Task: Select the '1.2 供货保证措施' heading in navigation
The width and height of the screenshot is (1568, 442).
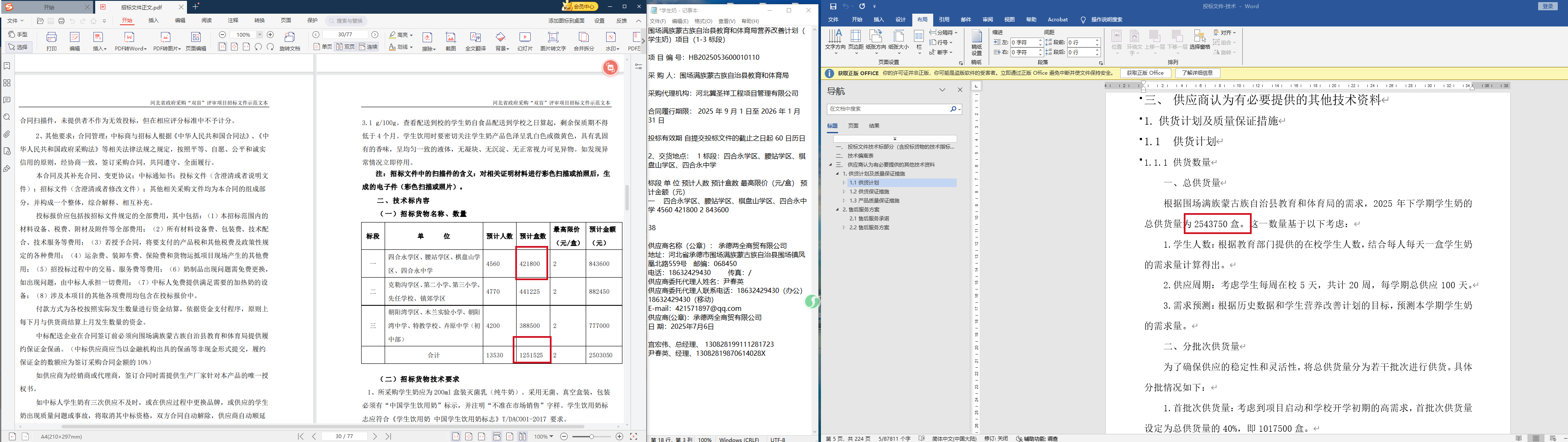Action: (869, 191)
